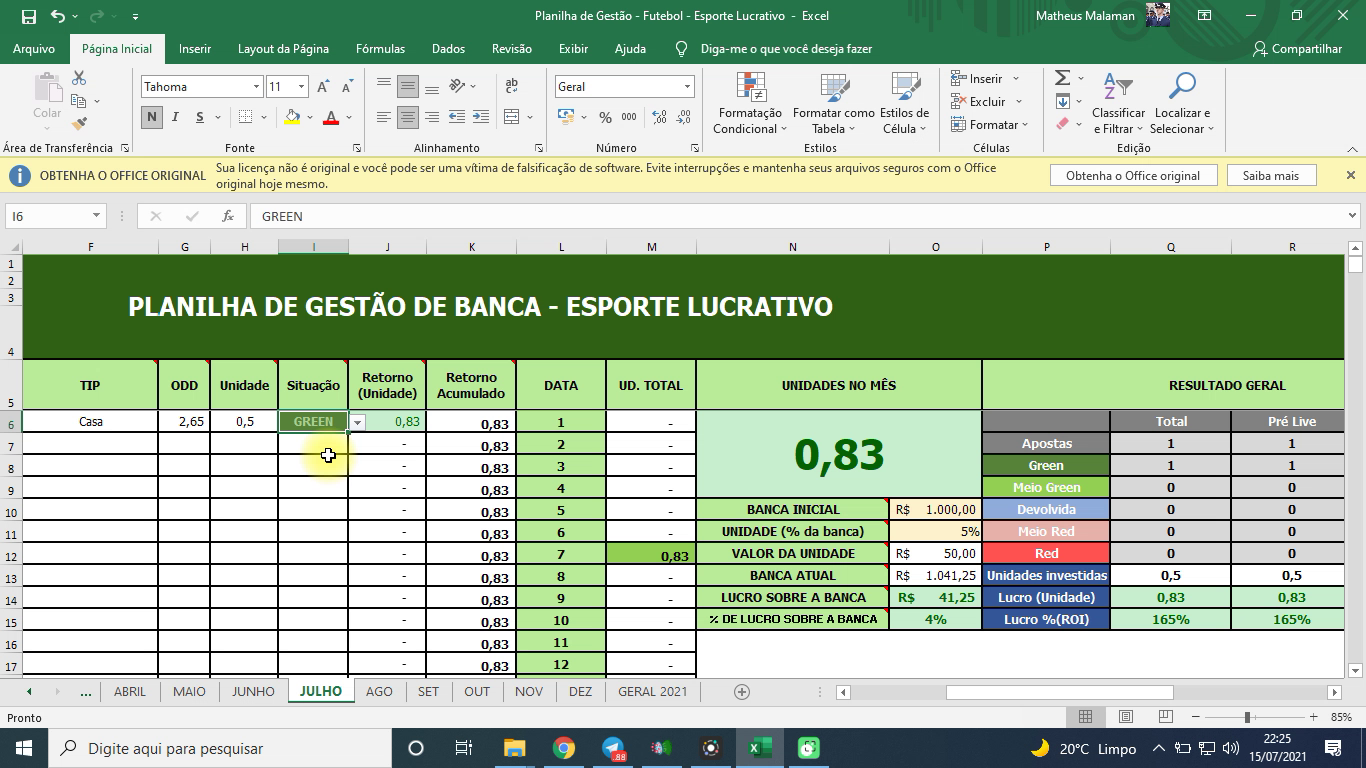
Task: Click the Fill down icon
Action: pos(1063,101)
